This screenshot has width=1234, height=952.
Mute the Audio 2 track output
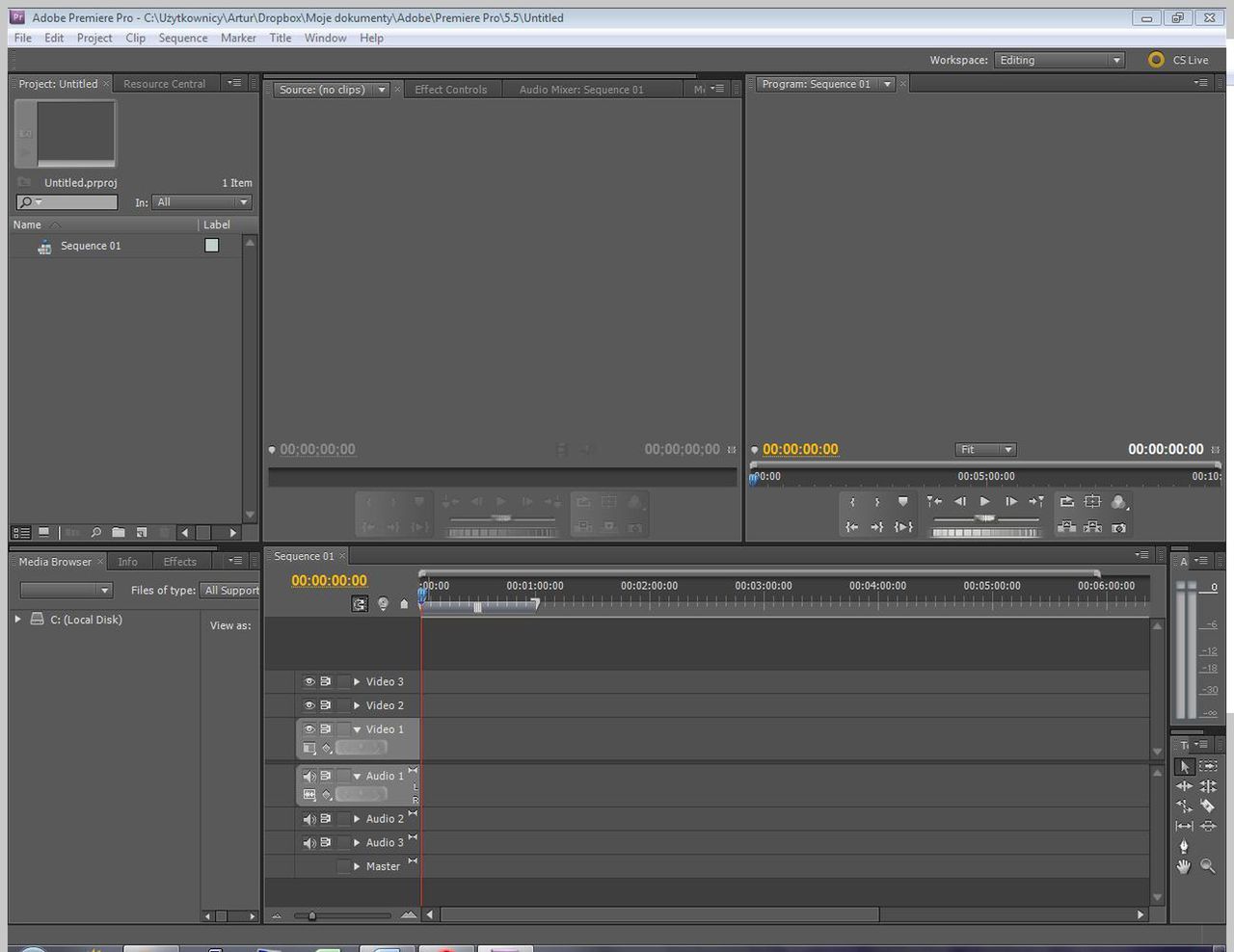pyautogui.click(x=309, y=819)
